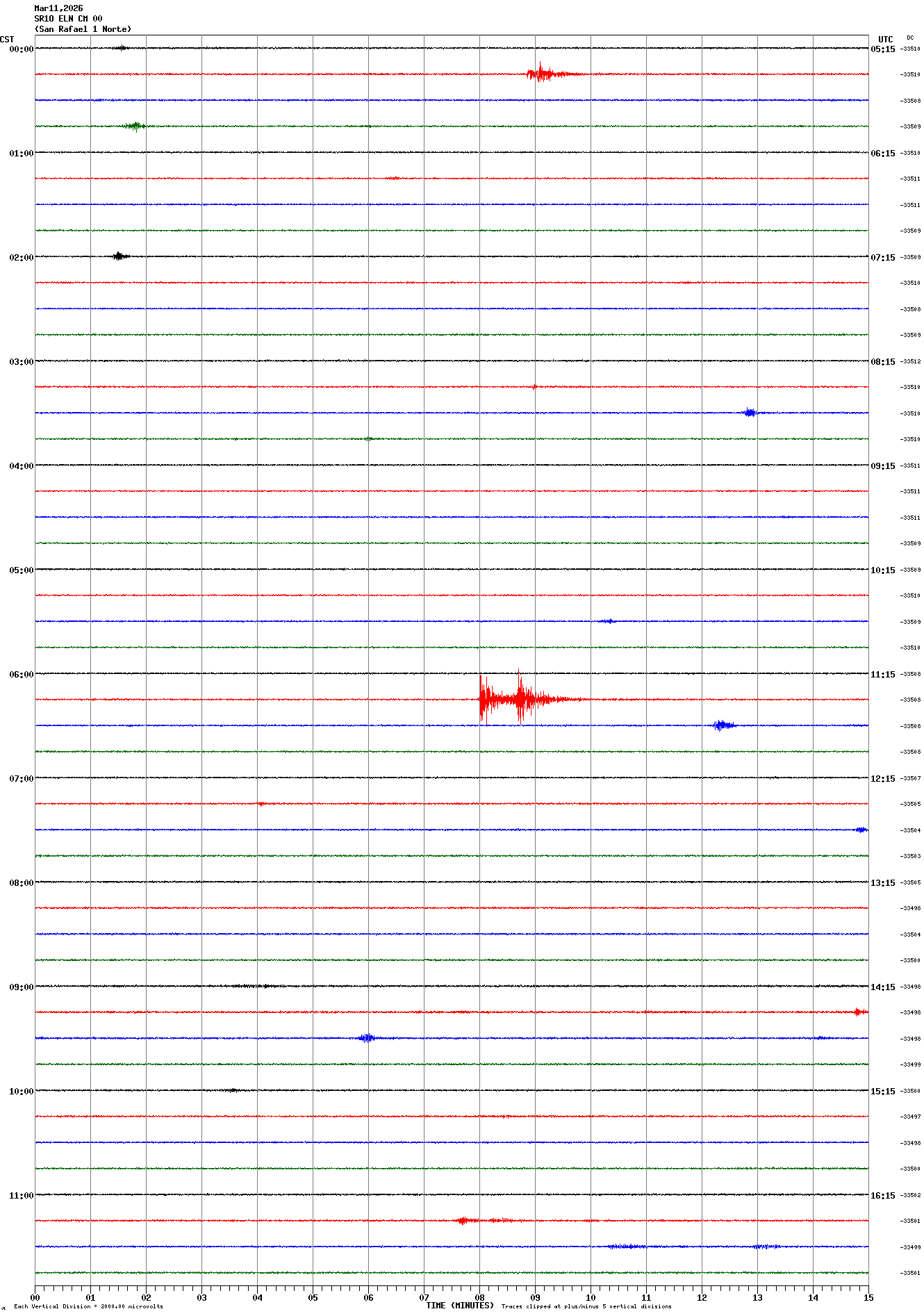The height and width of the screenshot is (1316, 924).
Task: Click the blue burst near minute 13 after 03:00
Action: 749,413
